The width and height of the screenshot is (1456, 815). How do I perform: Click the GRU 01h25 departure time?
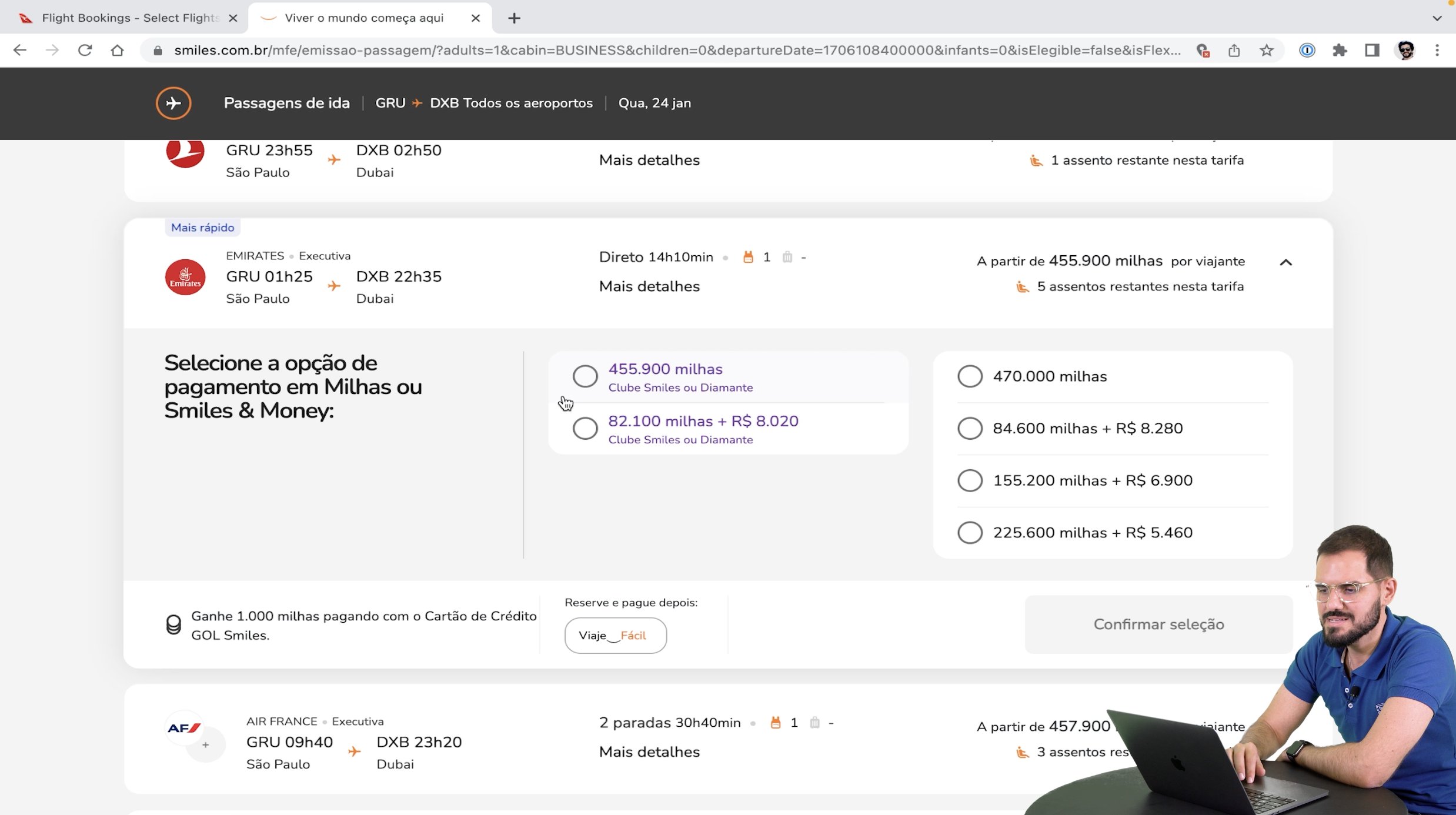269,276
